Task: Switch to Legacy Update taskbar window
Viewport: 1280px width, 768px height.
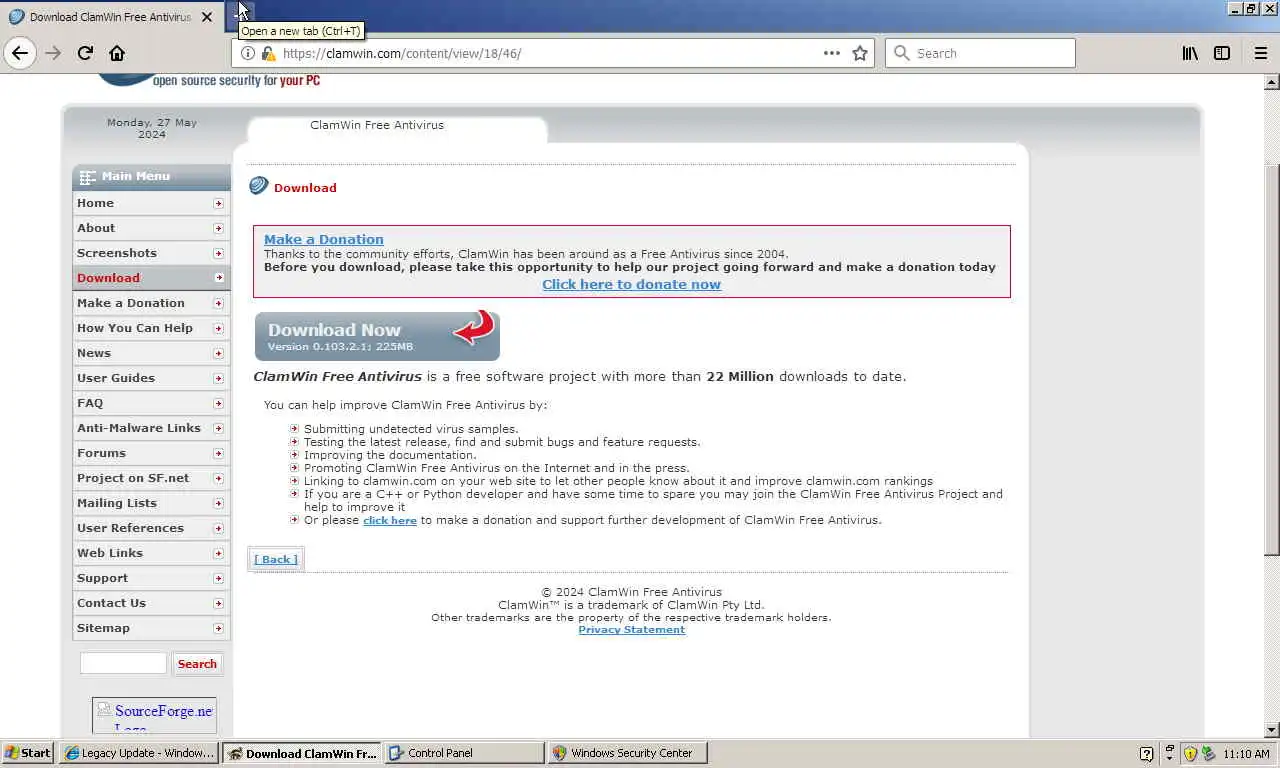Action: 139,753
